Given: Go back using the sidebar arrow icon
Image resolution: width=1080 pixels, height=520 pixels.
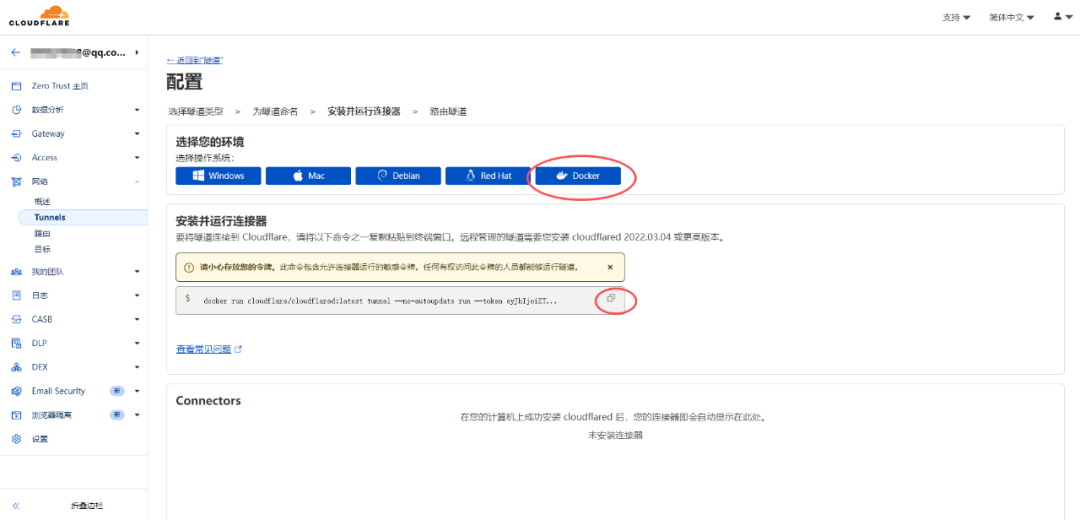Looking at the screenshot, I should point(16,52).
